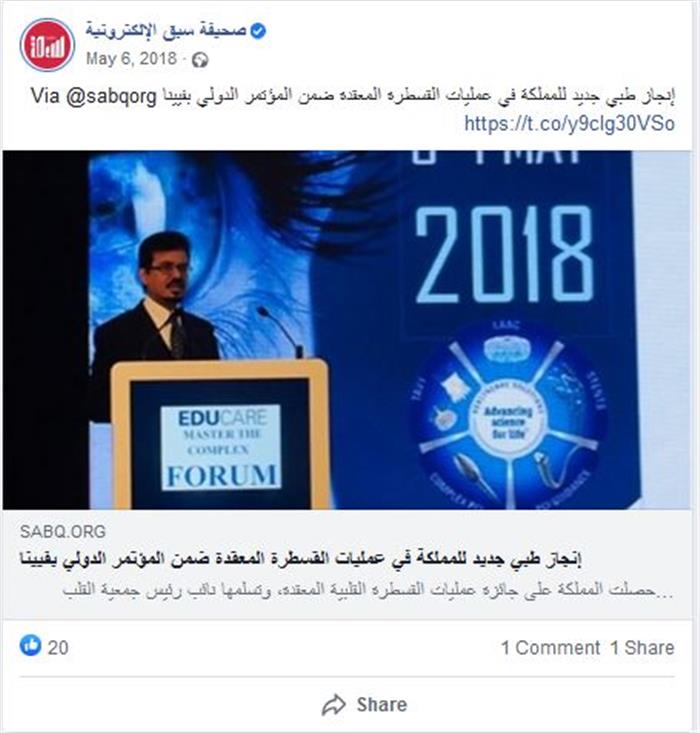The image size is (700, 733).
Task: Open the article preview image
Action: tap(346, 330)
